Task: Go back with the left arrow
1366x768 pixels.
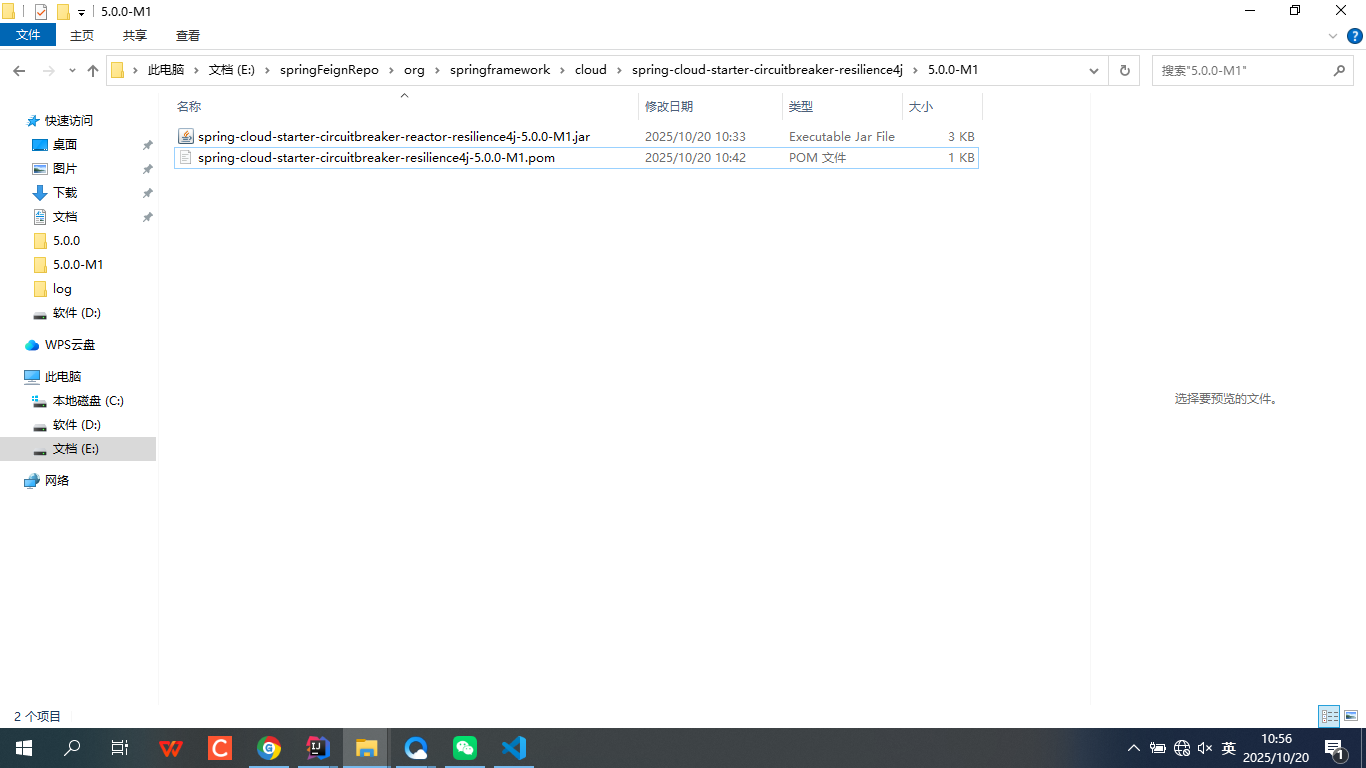Action: coord(19,71)
